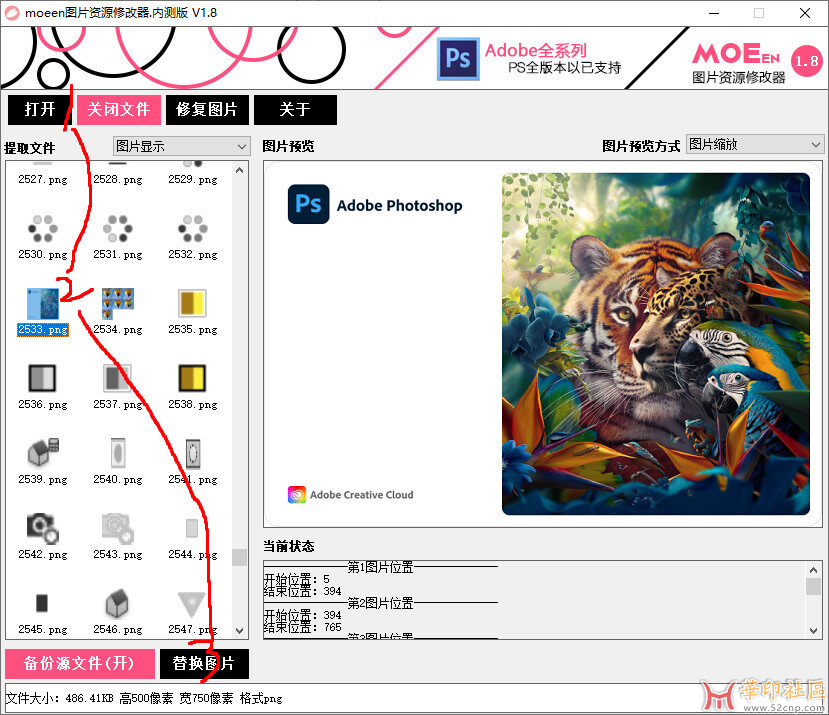Expand the 图片缩放 preview mode dropdown

(x=754, y=144)
